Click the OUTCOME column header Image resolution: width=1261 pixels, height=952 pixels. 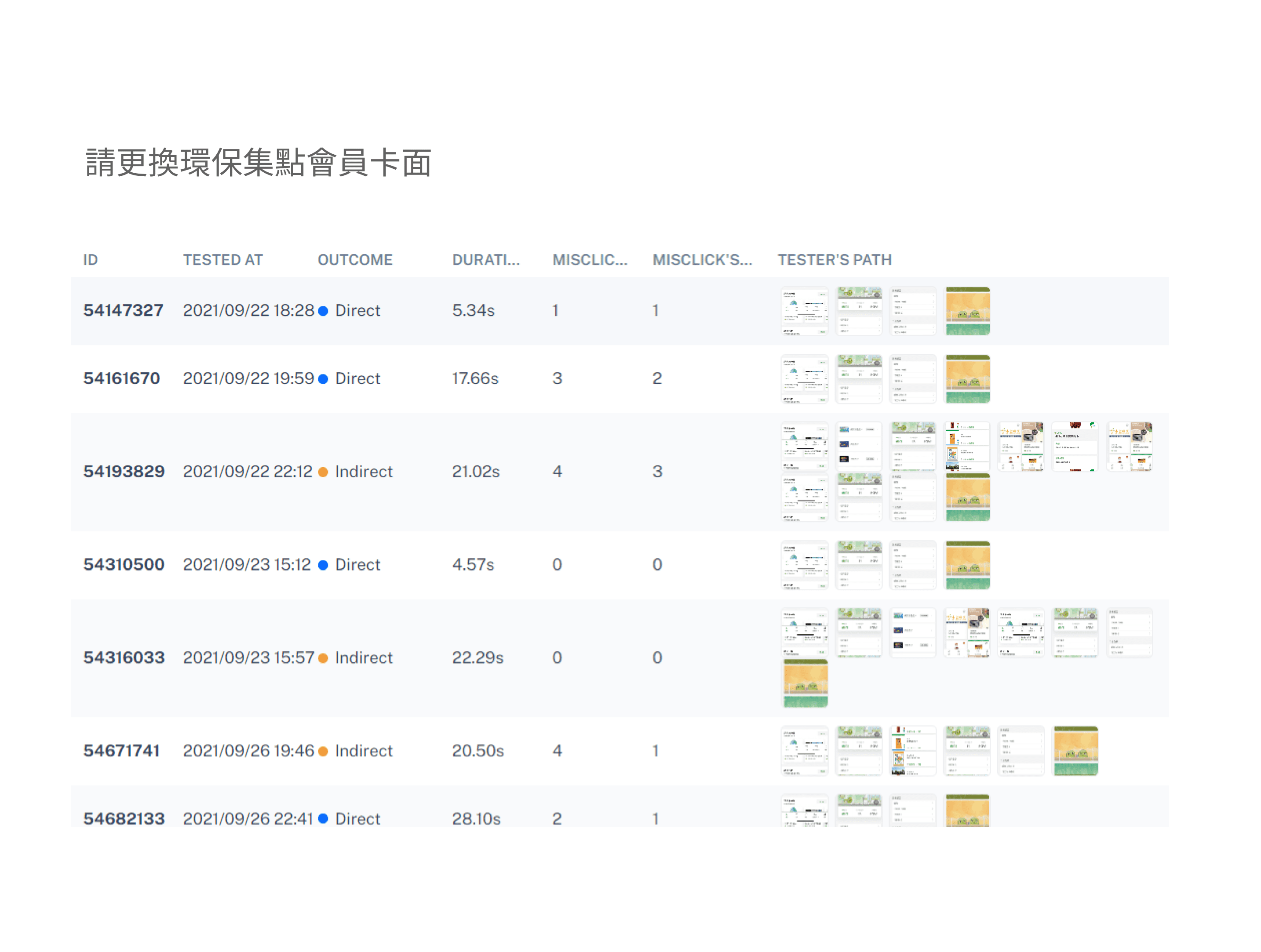[x=354, y=260]
